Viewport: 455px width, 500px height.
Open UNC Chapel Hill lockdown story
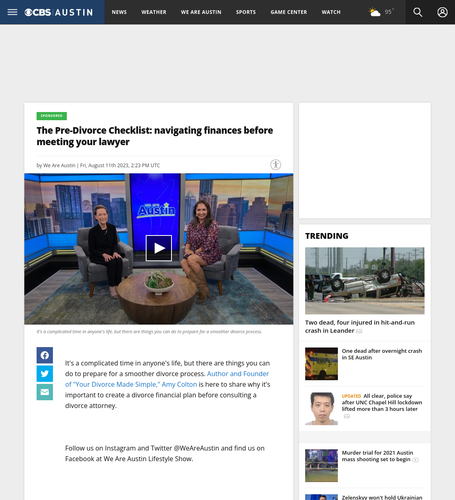point(382,402)
